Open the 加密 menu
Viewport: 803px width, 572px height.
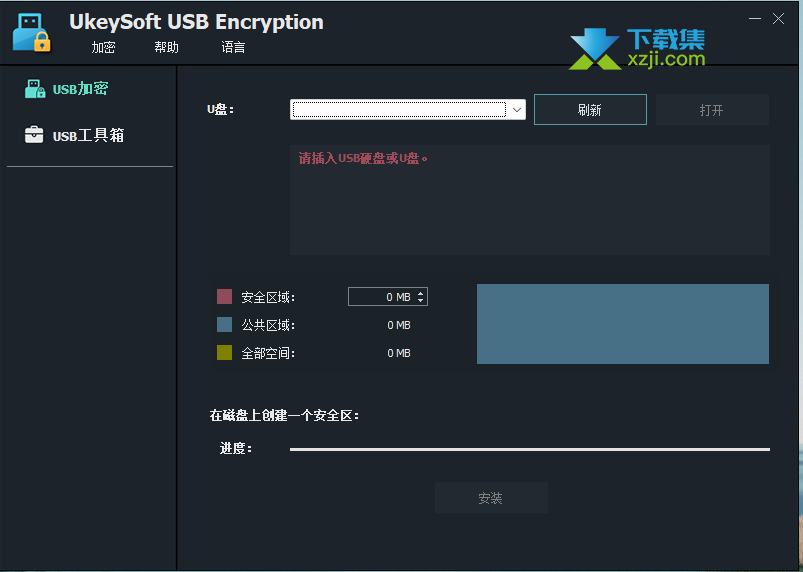[103, 48]
